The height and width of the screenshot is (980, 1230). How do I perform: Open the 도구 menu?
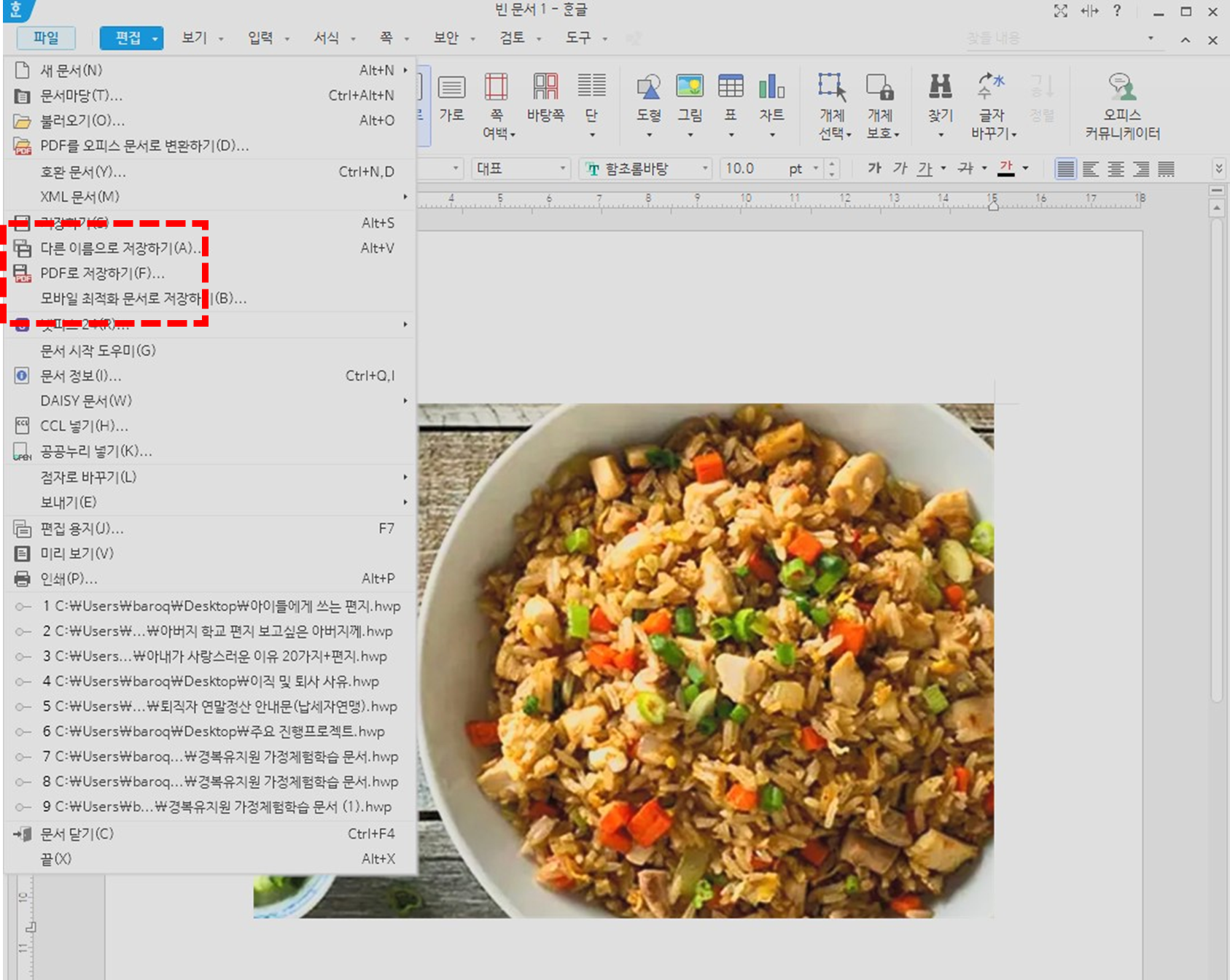(x=585, y=38)
